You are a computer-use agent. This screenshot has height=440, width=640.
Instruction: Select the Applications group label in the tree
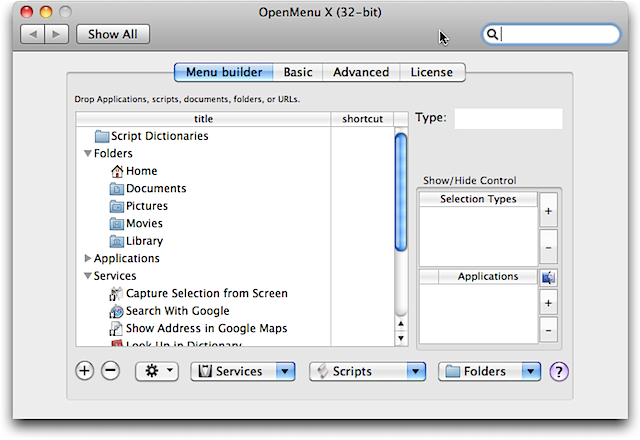tap(127, 258)
